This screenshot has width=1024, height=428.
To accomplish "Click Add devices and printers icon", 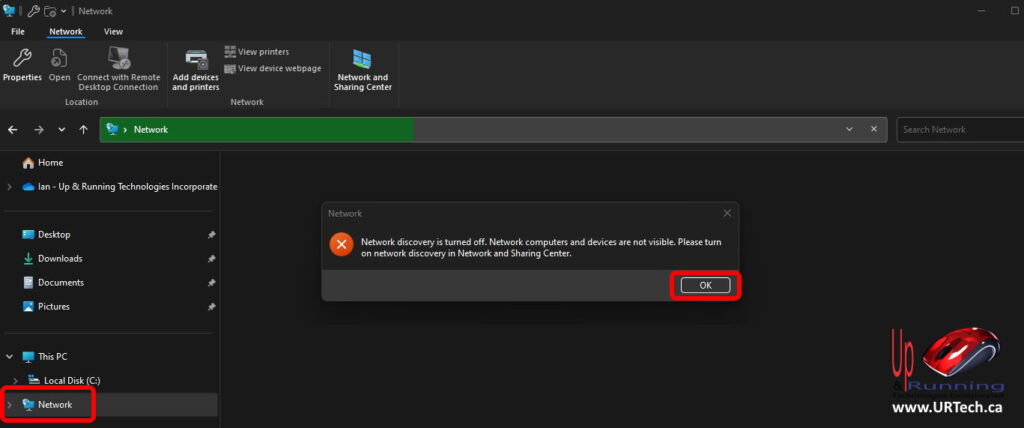I will coord(196,68).
